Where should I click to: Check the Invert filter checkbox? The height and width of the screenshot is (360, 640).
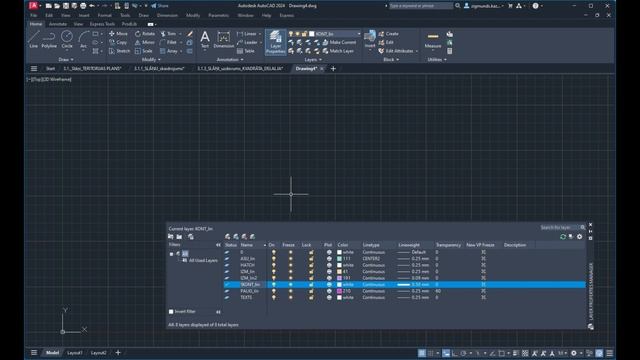coord(171,311)
